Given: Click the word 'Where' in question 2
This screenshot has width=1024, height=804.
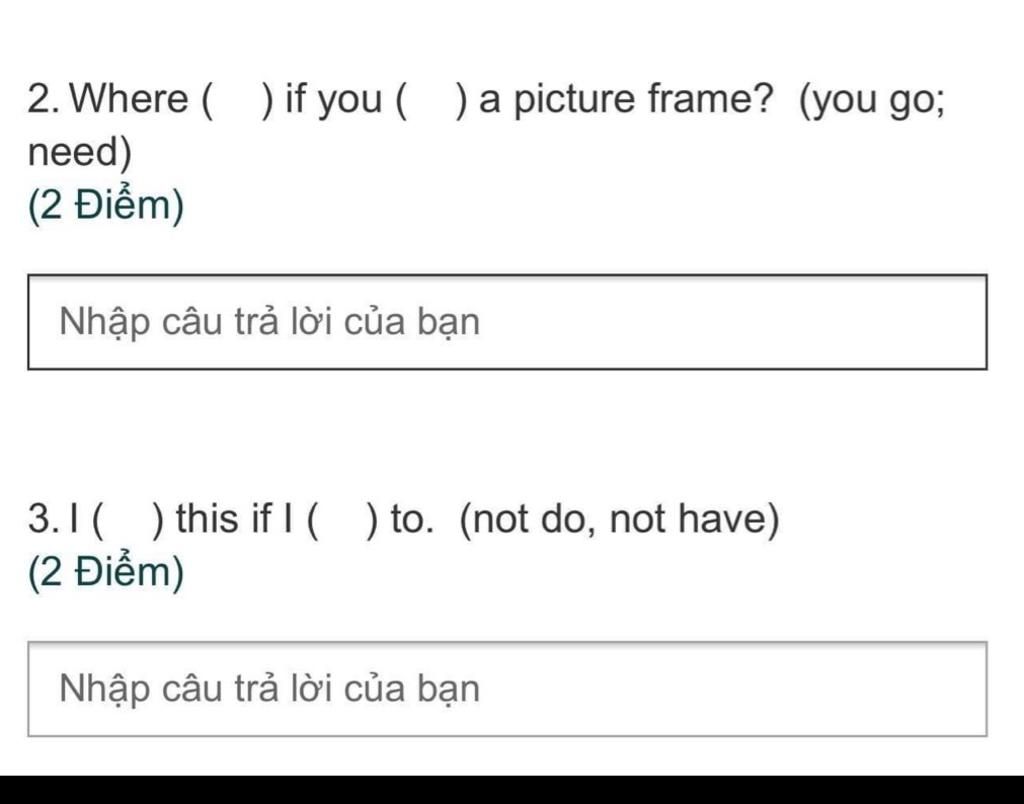Looking at the screenshot, I should coord(129,99).
